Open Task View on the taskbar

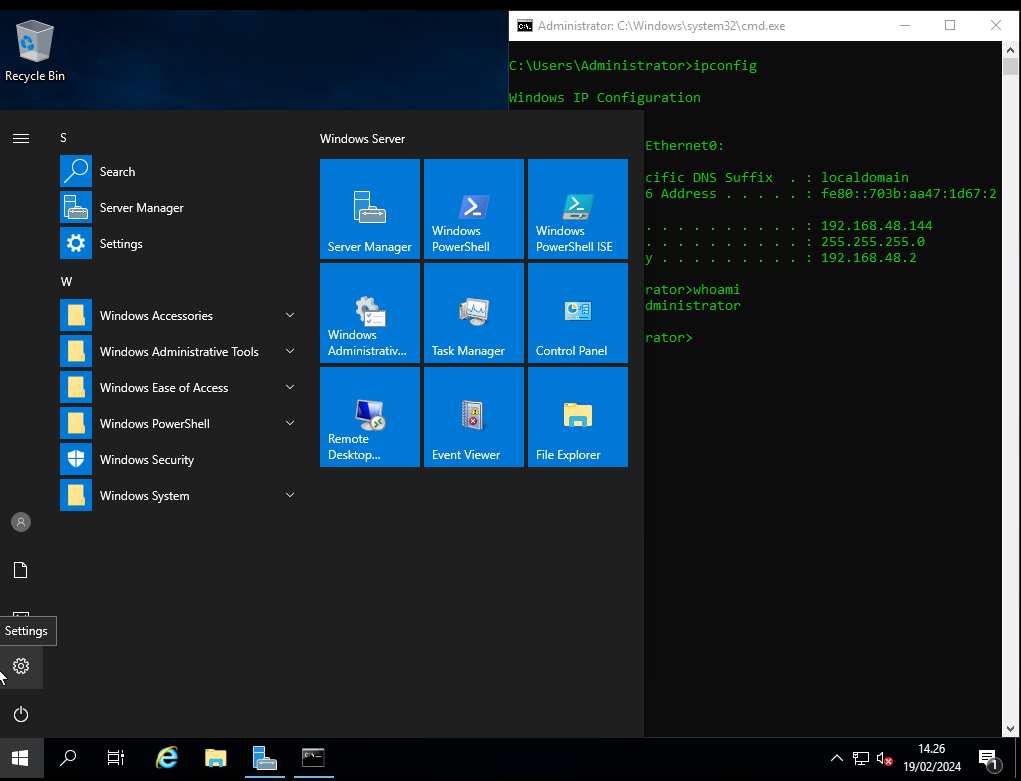point(116,758)
